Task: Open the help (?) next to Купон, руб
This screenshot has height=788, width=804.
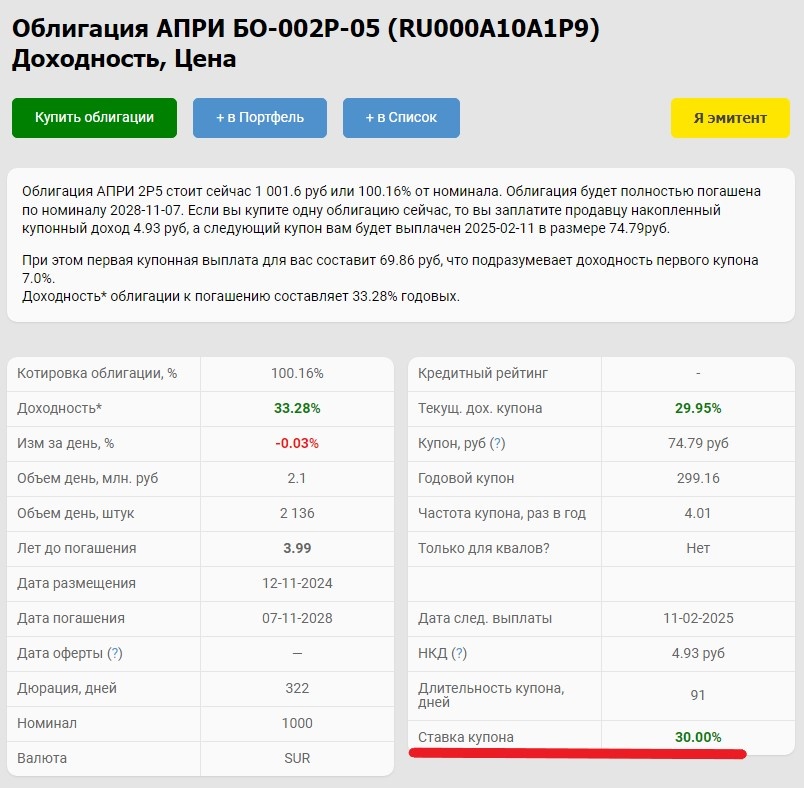Action: [497, 443]
